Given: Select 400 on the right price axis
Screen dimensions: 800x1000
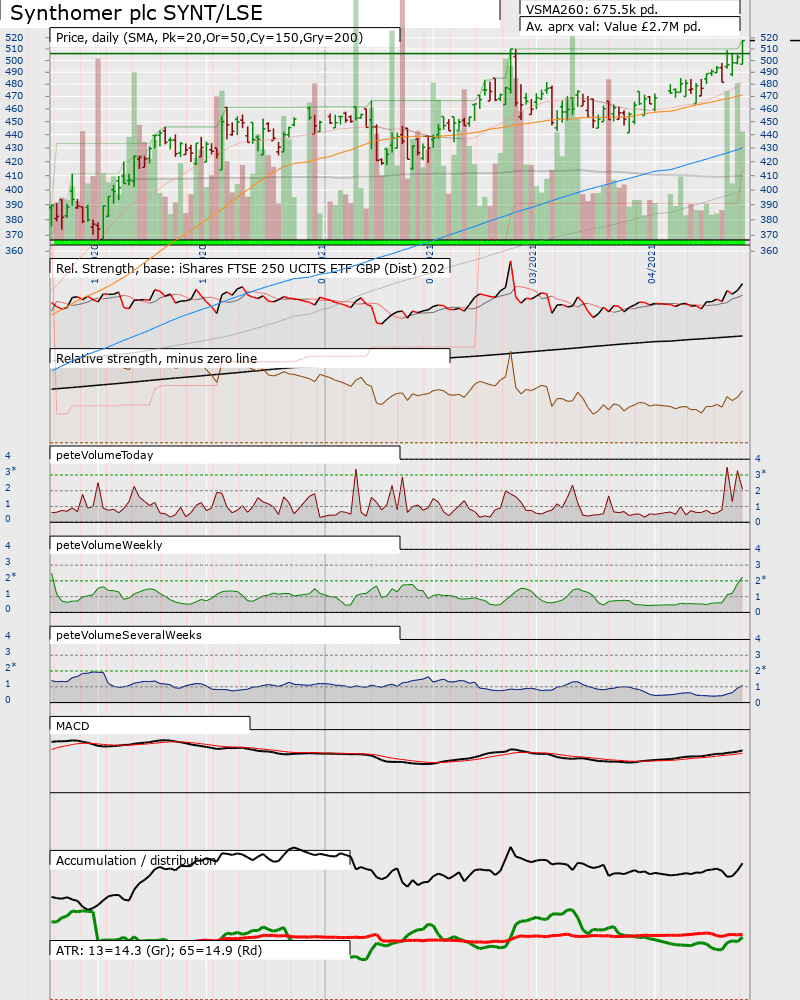Looking at the screenshot, I should 769,189.
